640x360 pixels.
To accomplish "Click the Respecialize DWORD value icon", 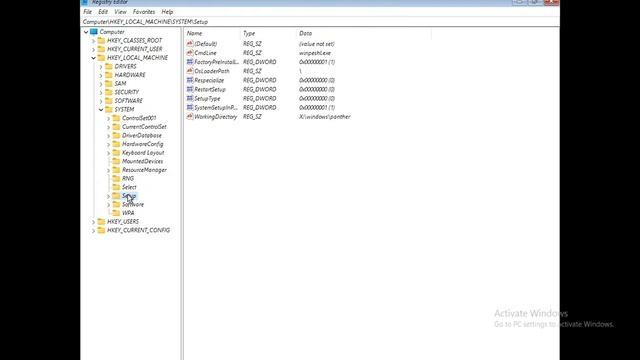I will tap(190, 80).
